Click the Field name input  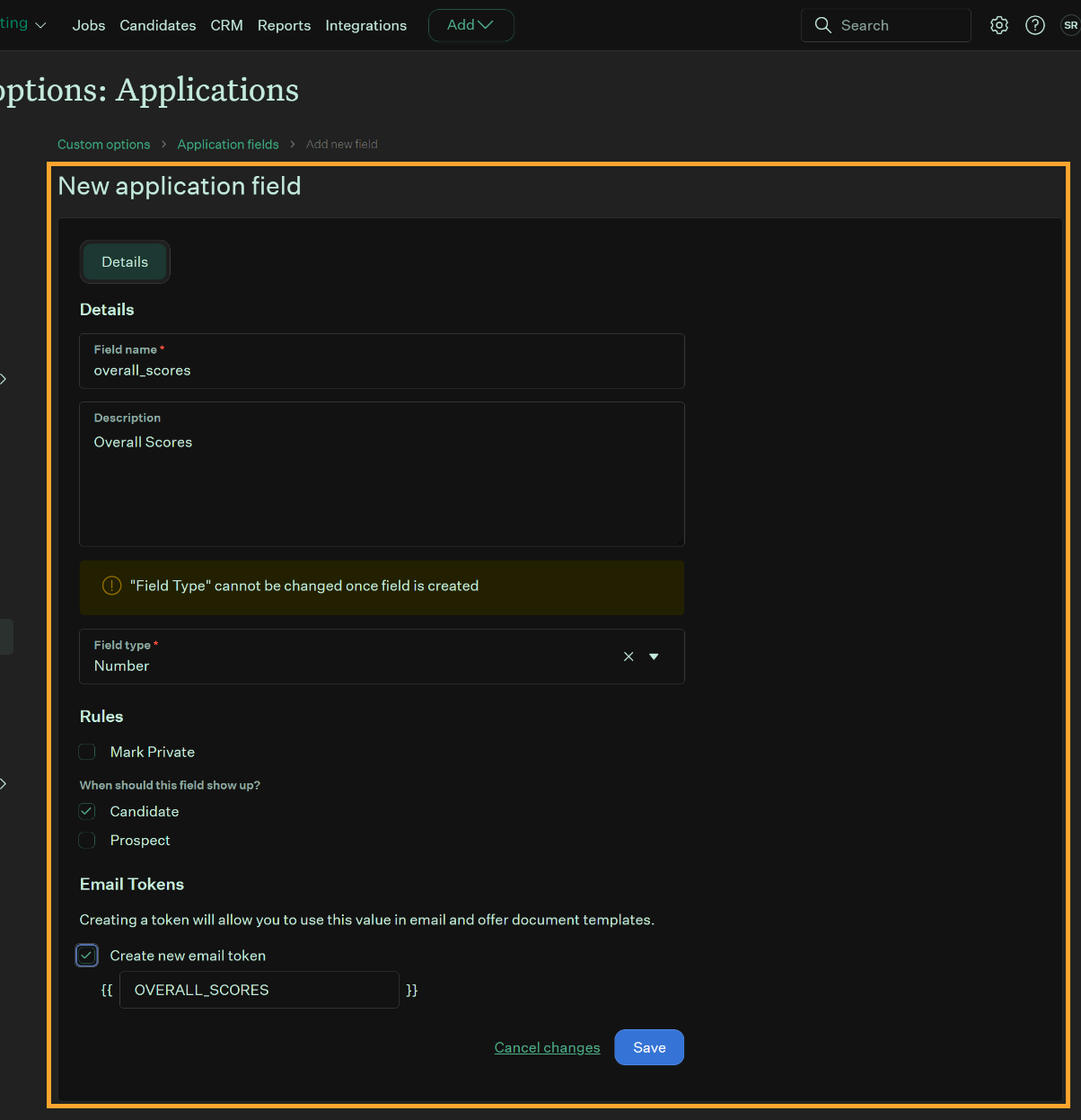point(382,361)
